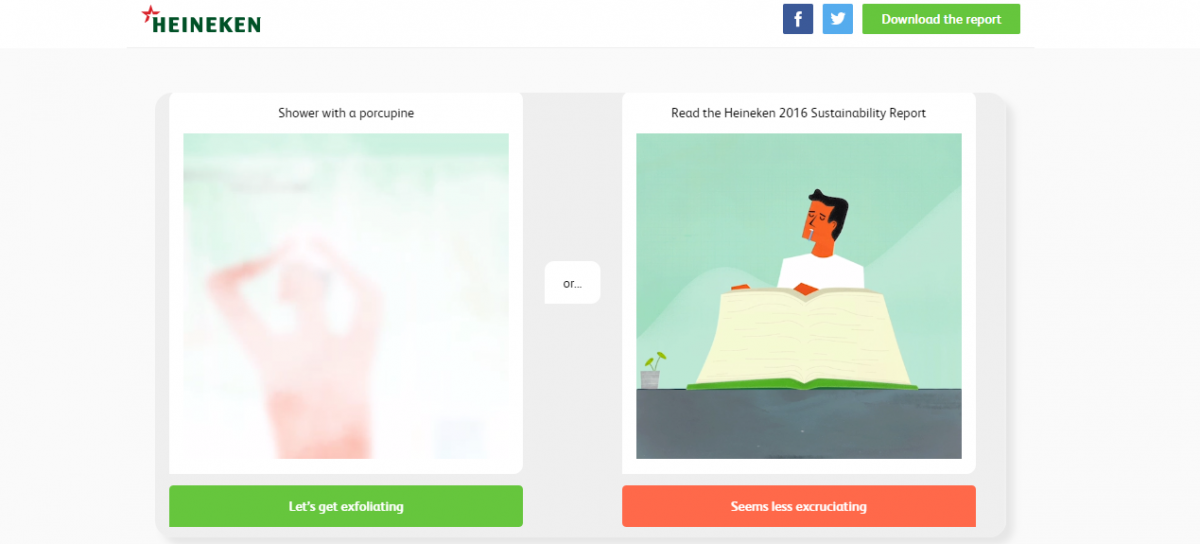Share the page via the Facebook icon
Image resolution: width=1200 pixels, height=544 pixels.
(x=797, y=19)
